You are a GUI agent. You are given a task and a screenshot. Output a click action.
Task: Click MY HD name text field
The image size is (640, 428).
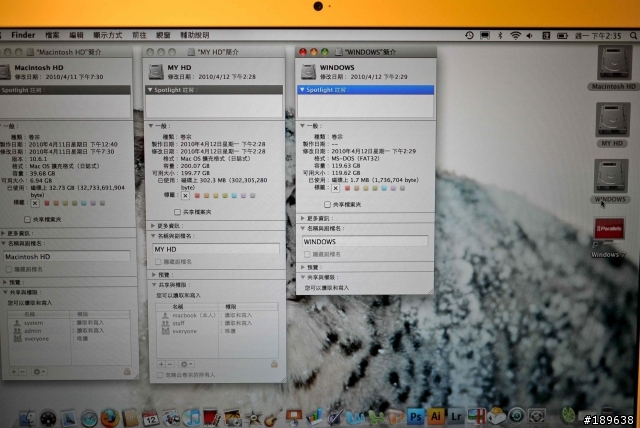point(216,249)
